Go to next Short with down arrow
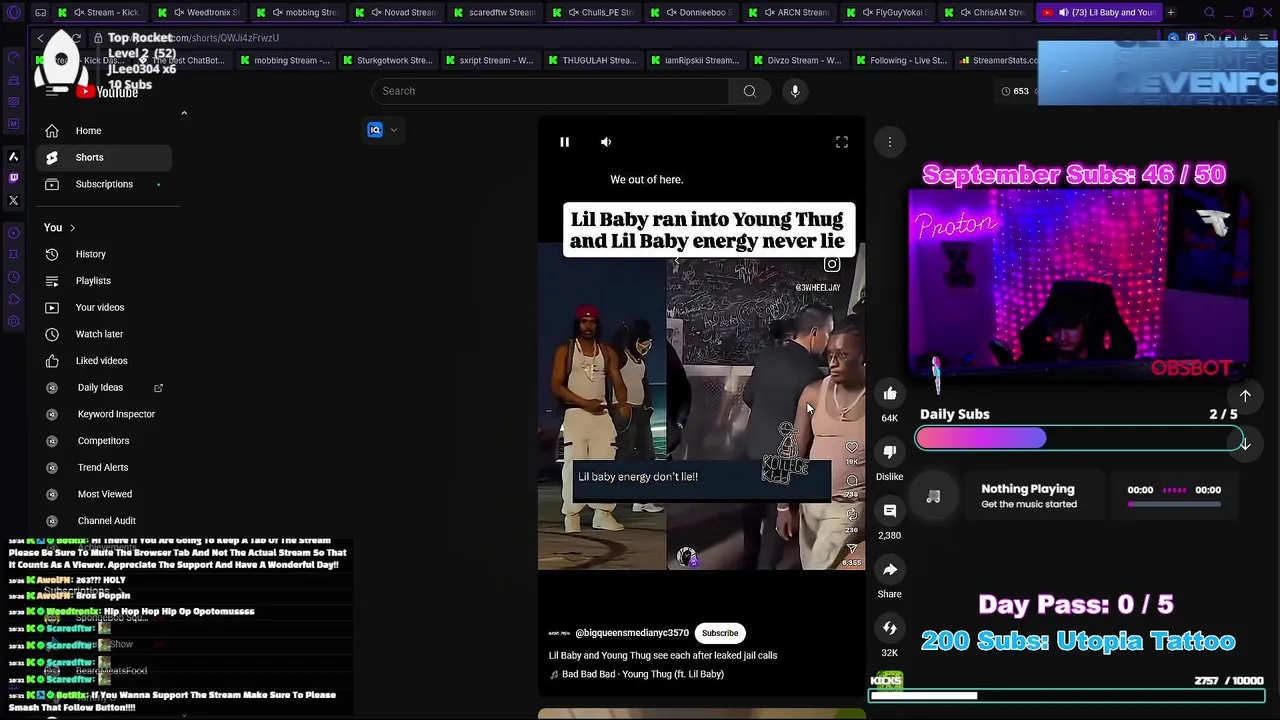The image size is (1280, 720). coord(1245,443)
